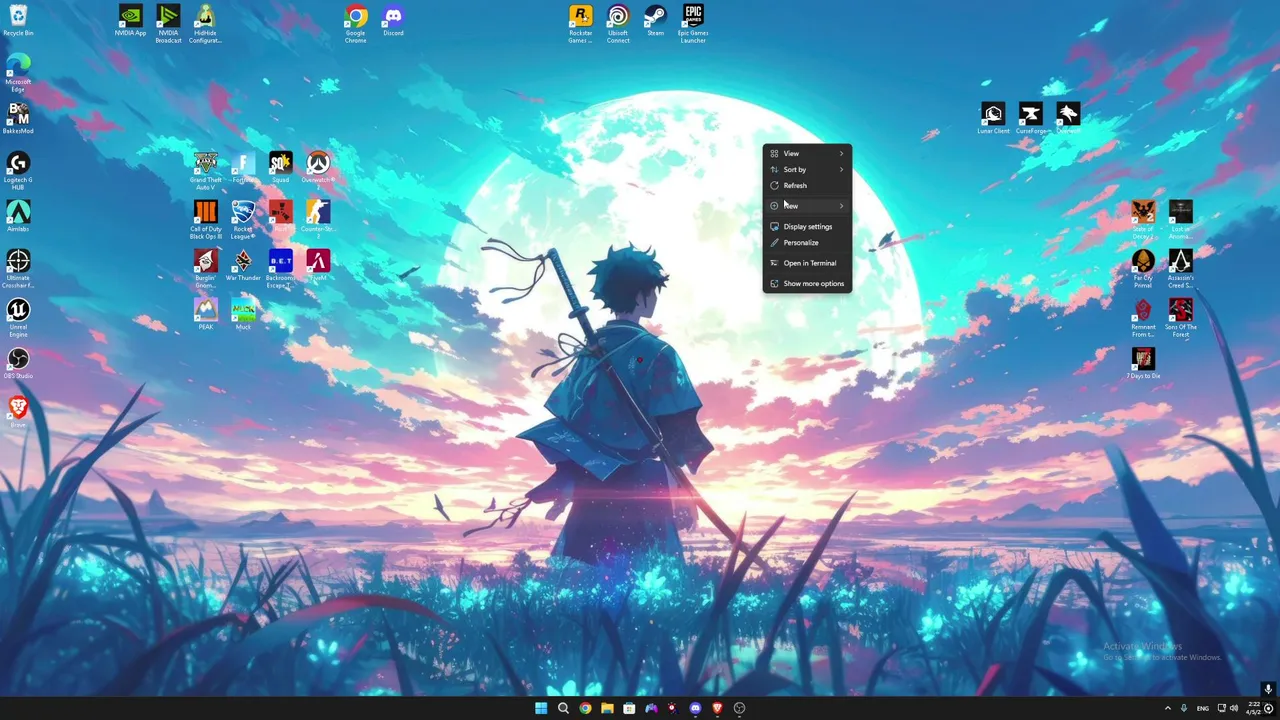Choose Personalize in the context menu

coord(807,242)
